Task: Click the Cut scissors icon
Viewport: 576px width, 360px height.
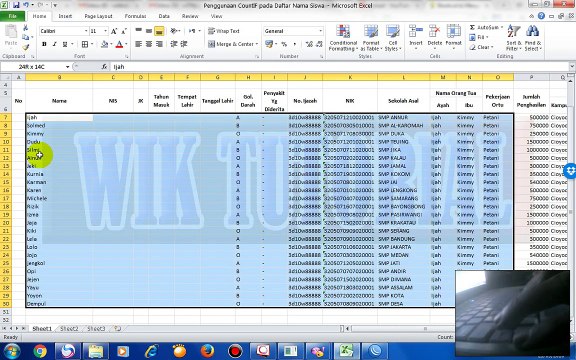Action: click(25, 28)
